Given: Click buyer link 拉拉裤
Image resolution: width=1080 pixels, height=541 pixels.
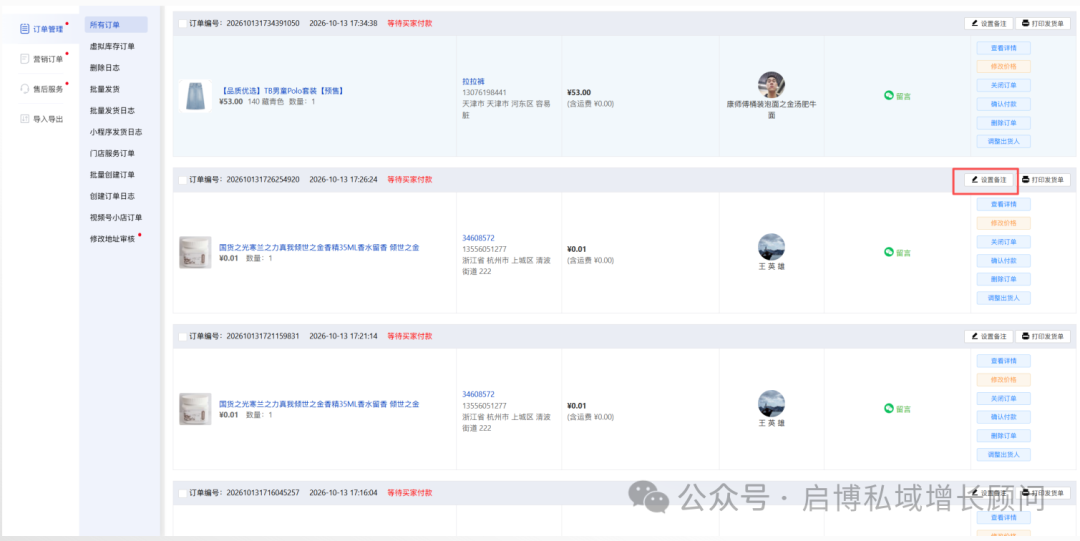Looking at the screenshot, I should tap(473, 81).
